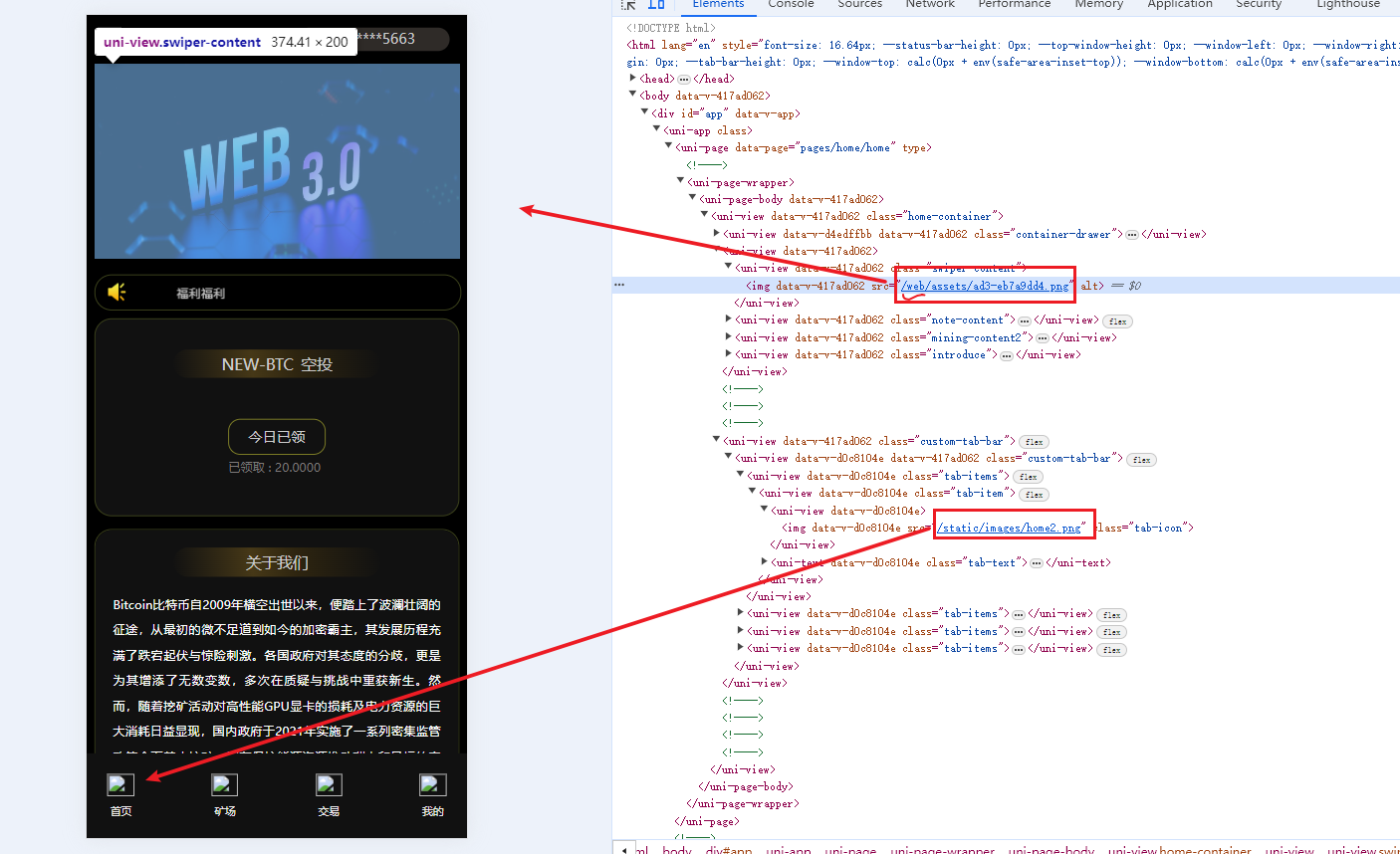Open the ad3-eb7a9dd4.png source link
Image resolution: width=1400 pixels, height=854 pixels.
(986, 286)
